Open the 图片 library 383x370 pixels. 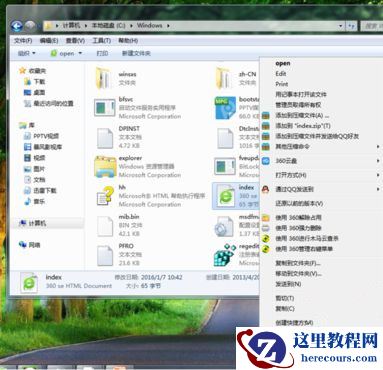coord(35,169)
